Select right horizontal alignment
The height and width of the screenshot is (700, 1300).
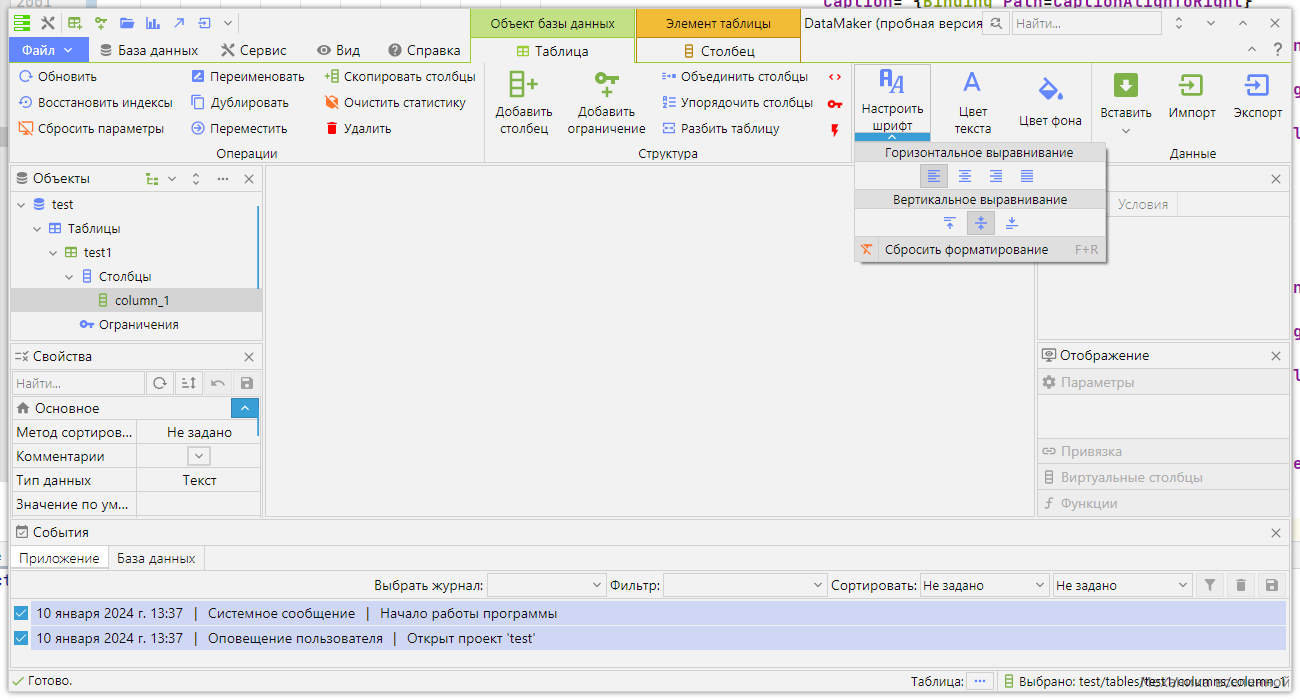[996, 176]
